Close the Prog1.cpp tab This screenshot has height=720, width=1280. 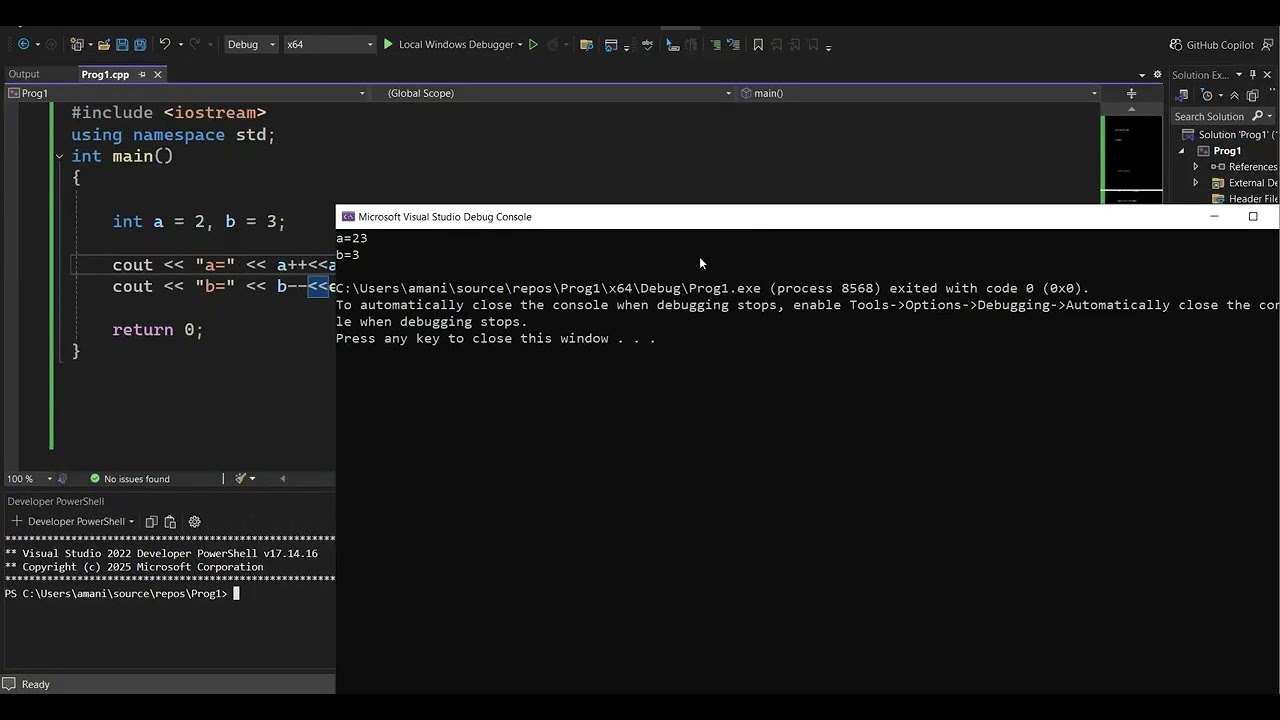[157, 74]
